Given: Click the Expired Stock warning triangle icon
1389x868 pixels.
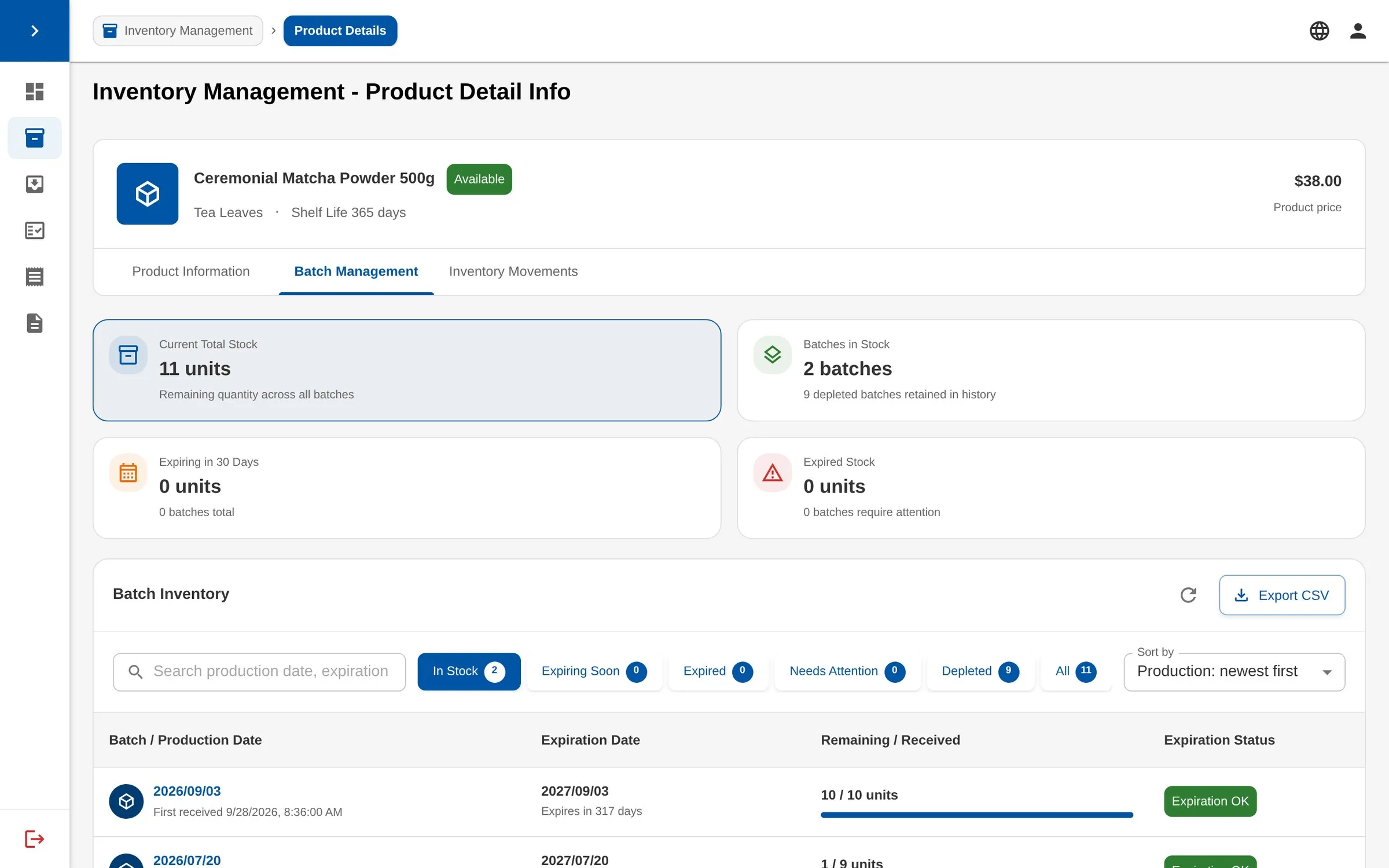Looking at the screenshot, I should (x=773, y=473).
